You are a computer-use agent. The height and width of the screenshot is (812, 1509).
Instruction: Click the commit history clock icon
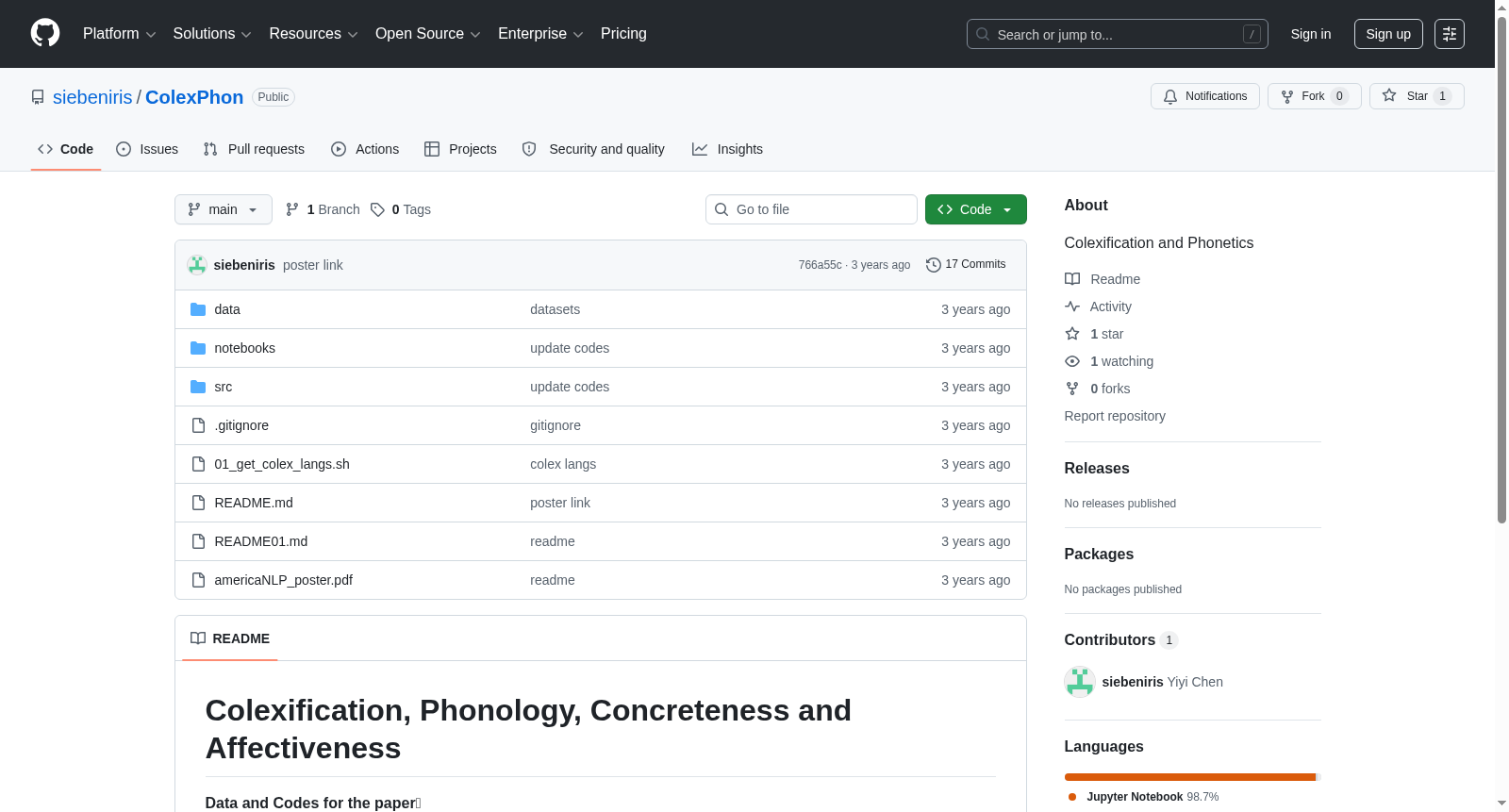tap(934, 265)
